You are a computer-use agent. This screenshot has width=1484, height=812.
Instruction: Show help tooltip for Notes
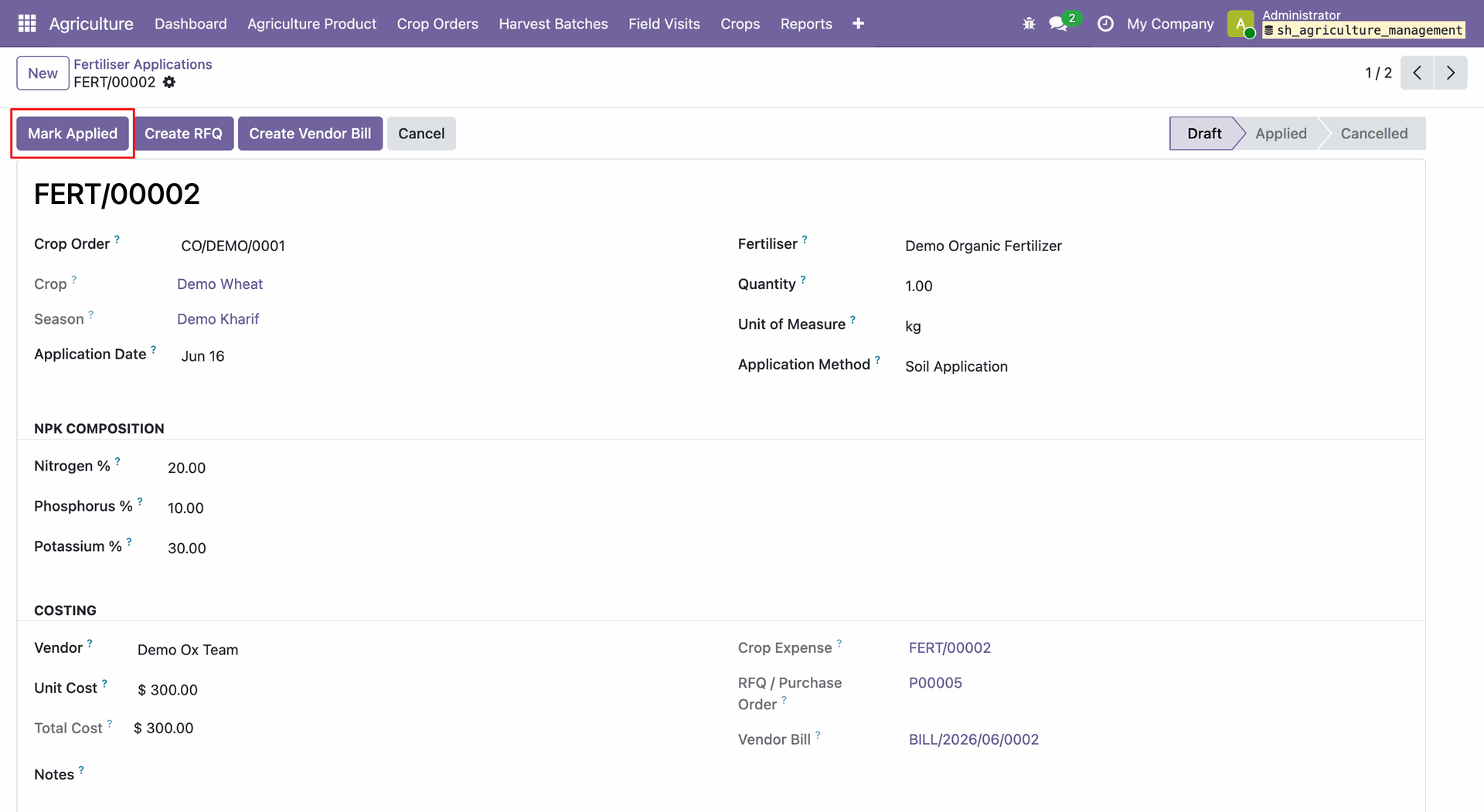(81, 770)
